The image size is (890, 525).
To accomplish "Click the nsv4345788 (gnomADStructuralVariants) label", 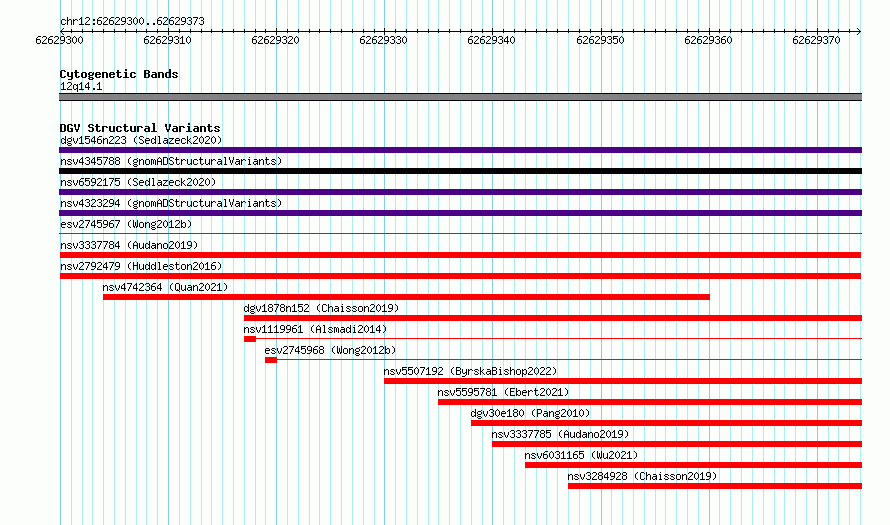I will click(171, 161).
